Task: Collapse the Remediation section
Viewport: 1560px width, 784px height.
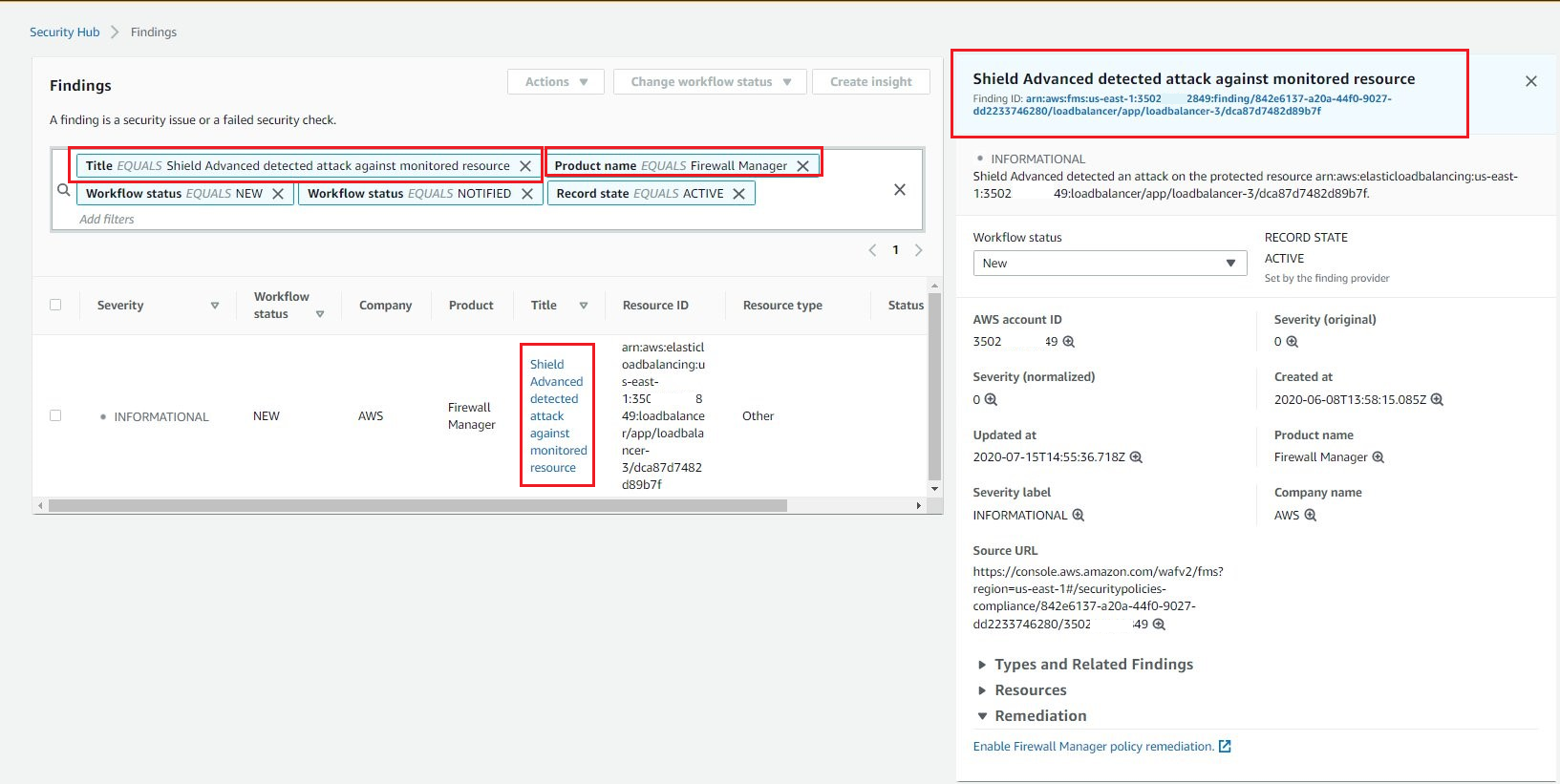Action: (1040, 716)
